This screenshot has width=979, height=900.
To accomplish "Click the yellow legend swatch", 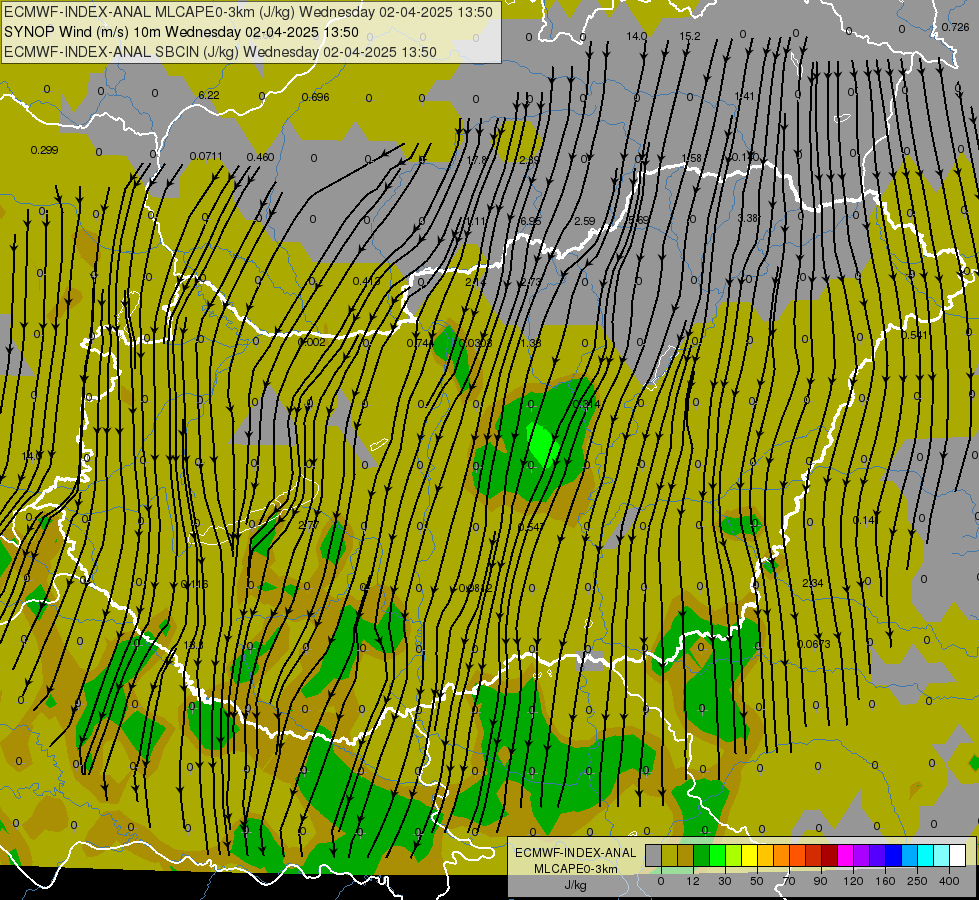I will 750,856.
